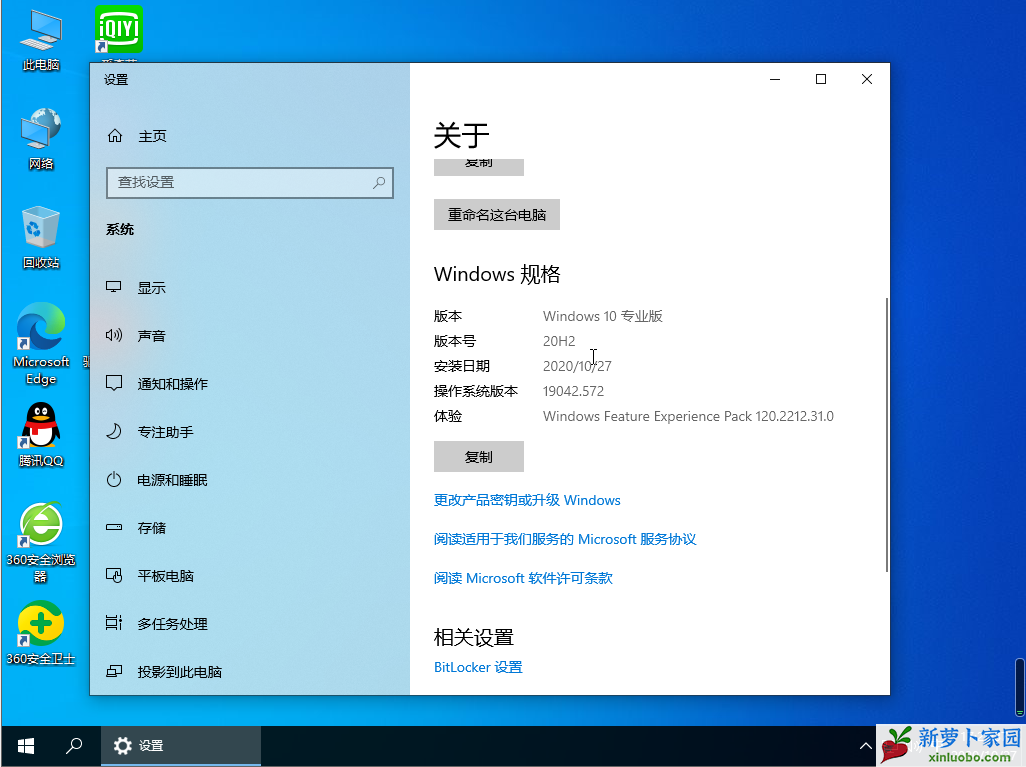The width and height of the screenshot is (1026, 767).
Task: Open 360安全卫士 desktop shortcut
Action: click(41, 632)
